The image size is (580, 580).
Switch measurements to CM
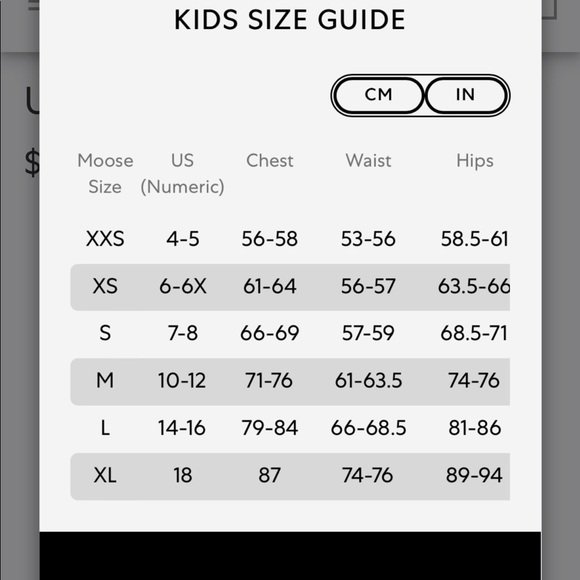point(378,95)
